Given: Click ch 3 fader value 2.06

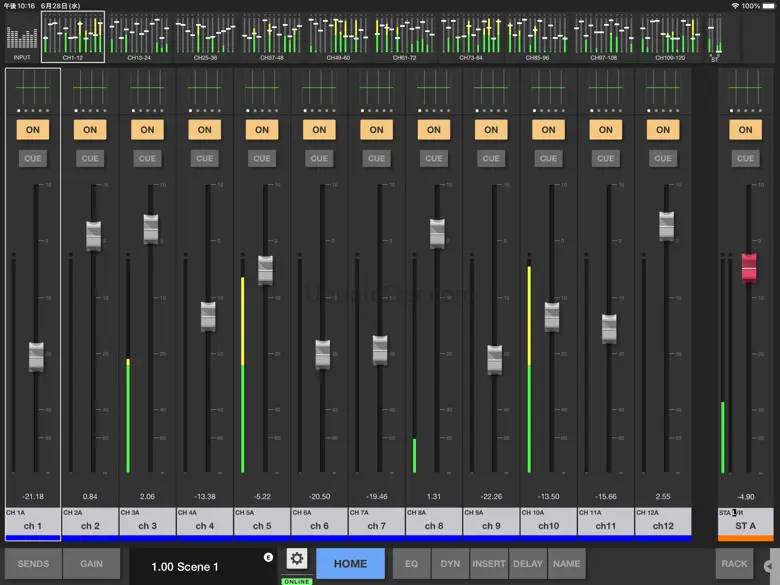Looking at the screenshot, I should click(x=147, y=496).
